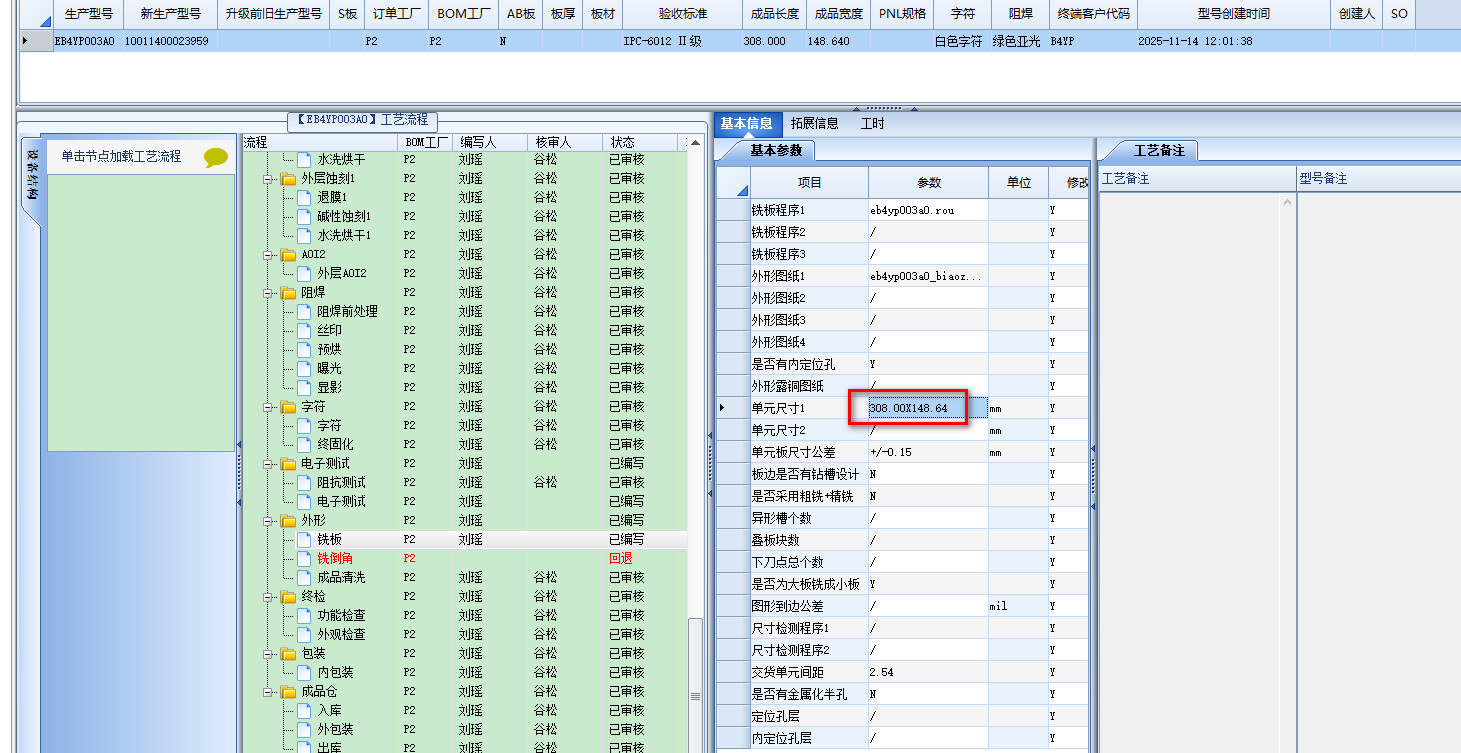
Task: Click the folder icon beside 终检
Action: coord(288,597)
